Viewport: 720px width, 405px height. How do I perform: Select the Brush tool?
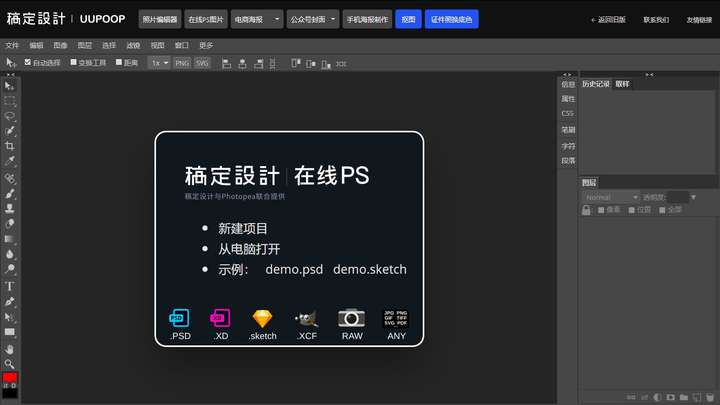click(9, 193)
